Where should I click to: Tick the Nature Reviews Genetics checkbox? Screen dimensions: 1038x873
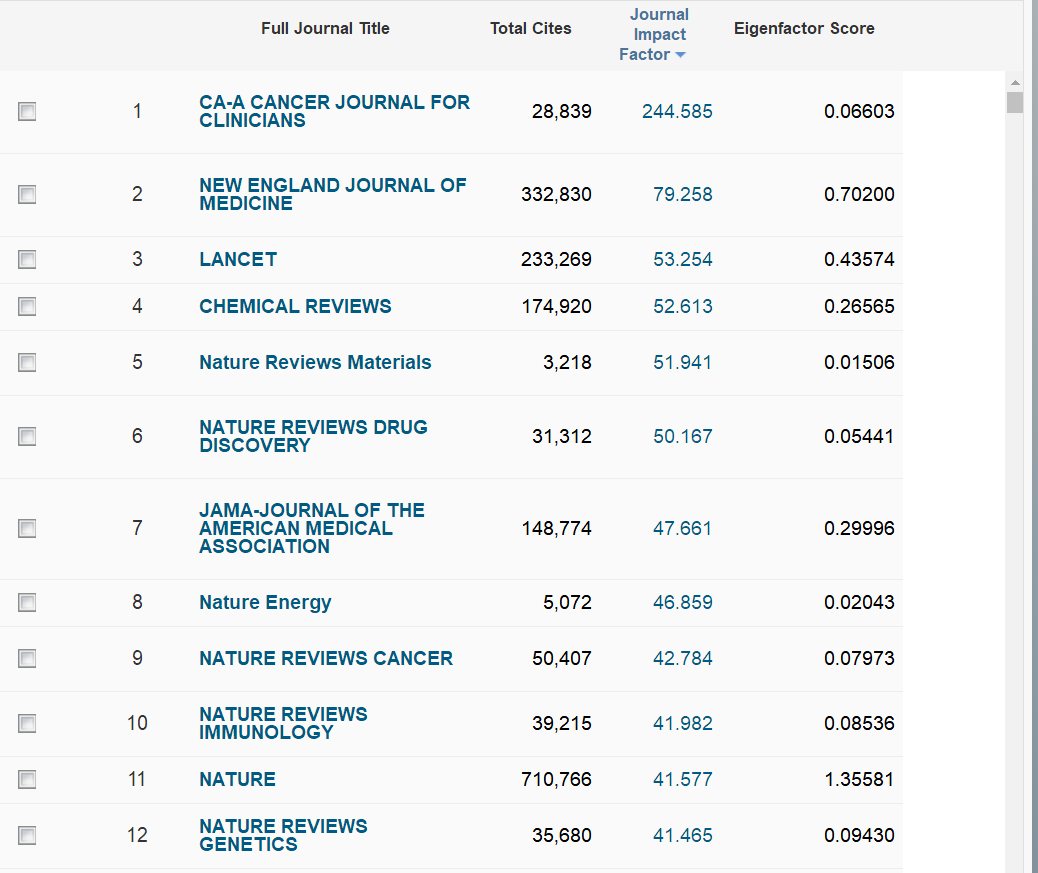(x=27, y=835)
